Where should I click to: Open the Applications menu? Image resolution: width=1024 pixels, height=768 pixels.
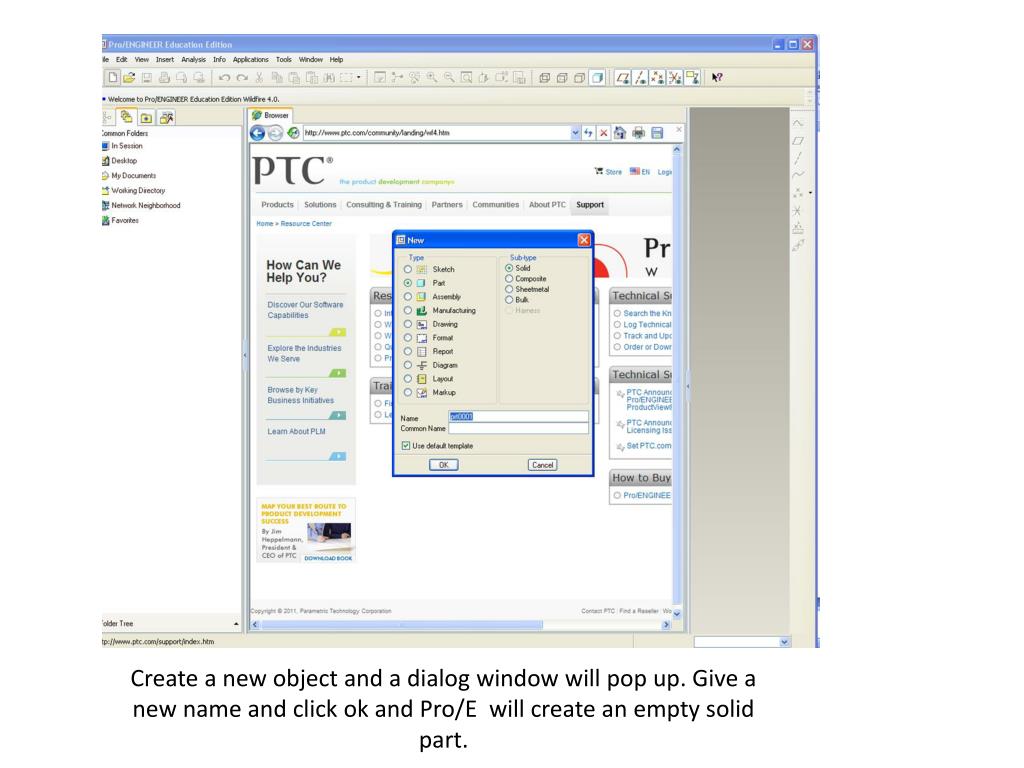tap(251, 59)
